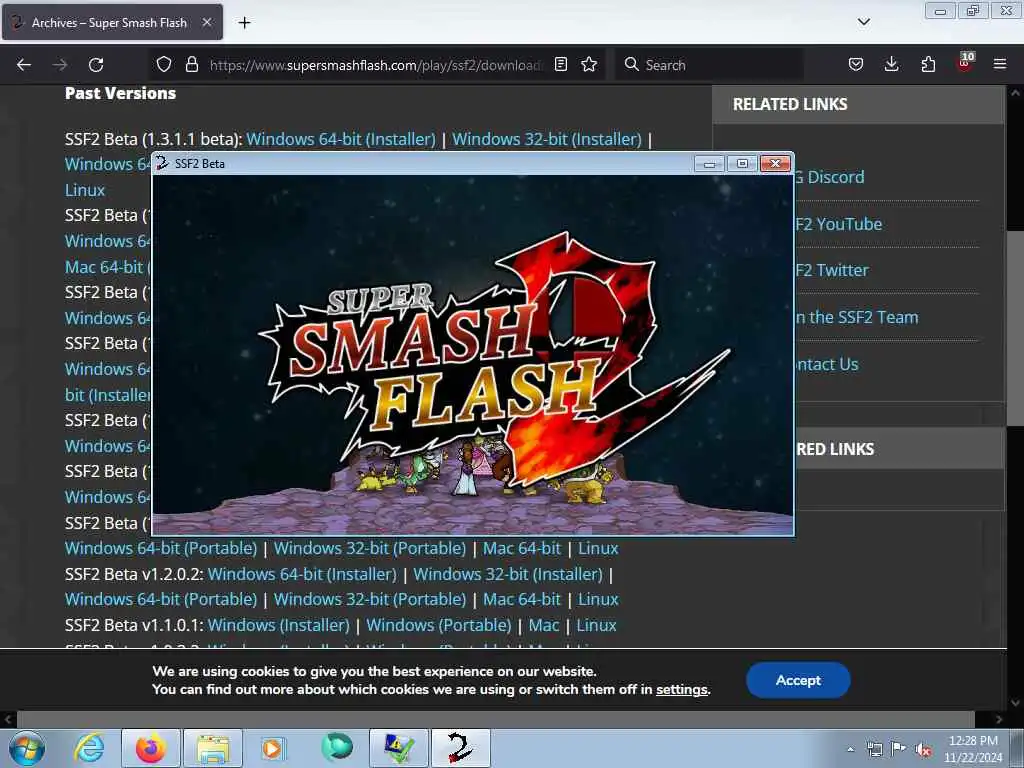This screenshot has width=1024, height=768.
Task: Close the SSF2 Beta game window
Action: tap(775, 163)
